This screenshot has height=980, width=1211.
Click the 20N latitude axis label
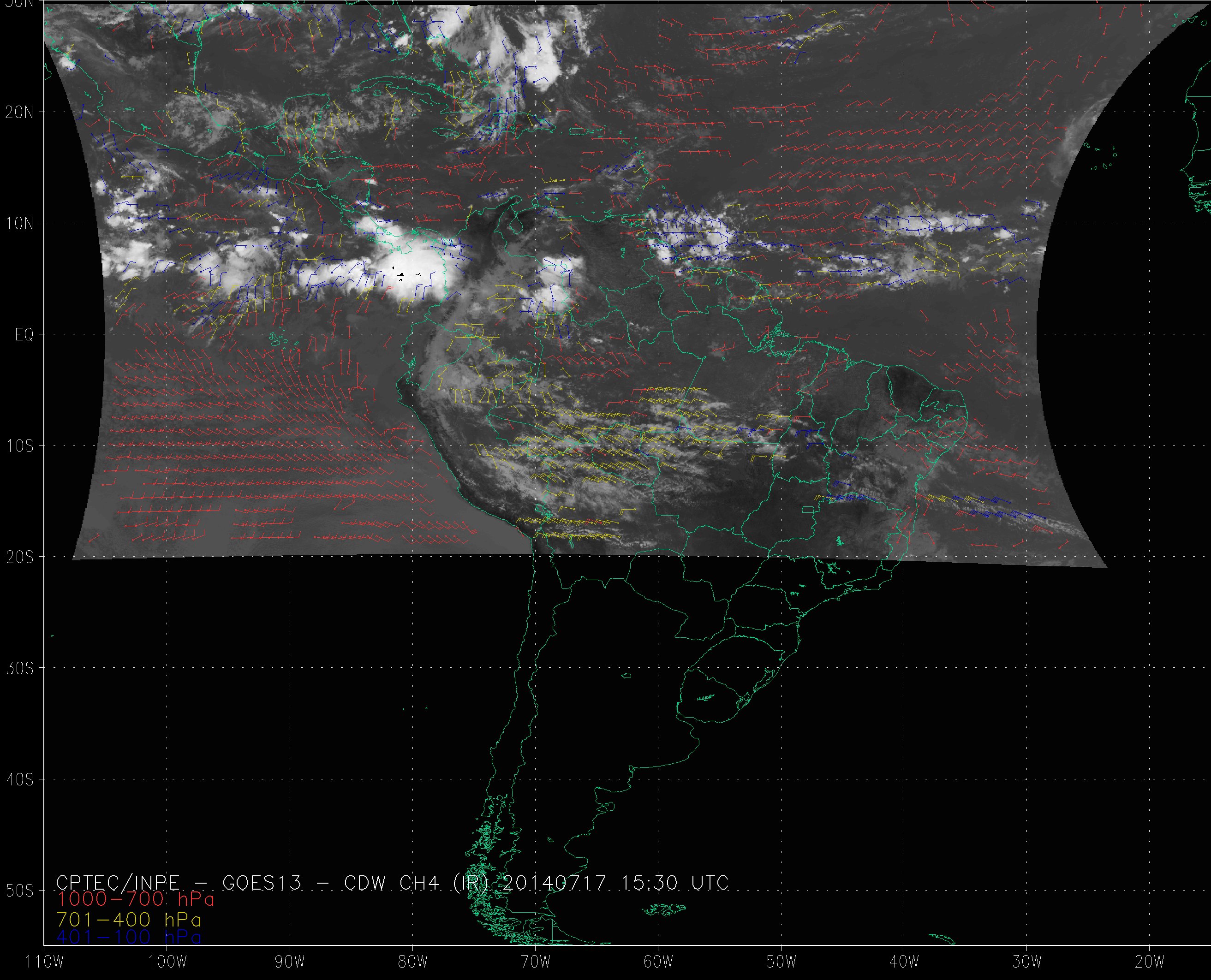[19, 113]
